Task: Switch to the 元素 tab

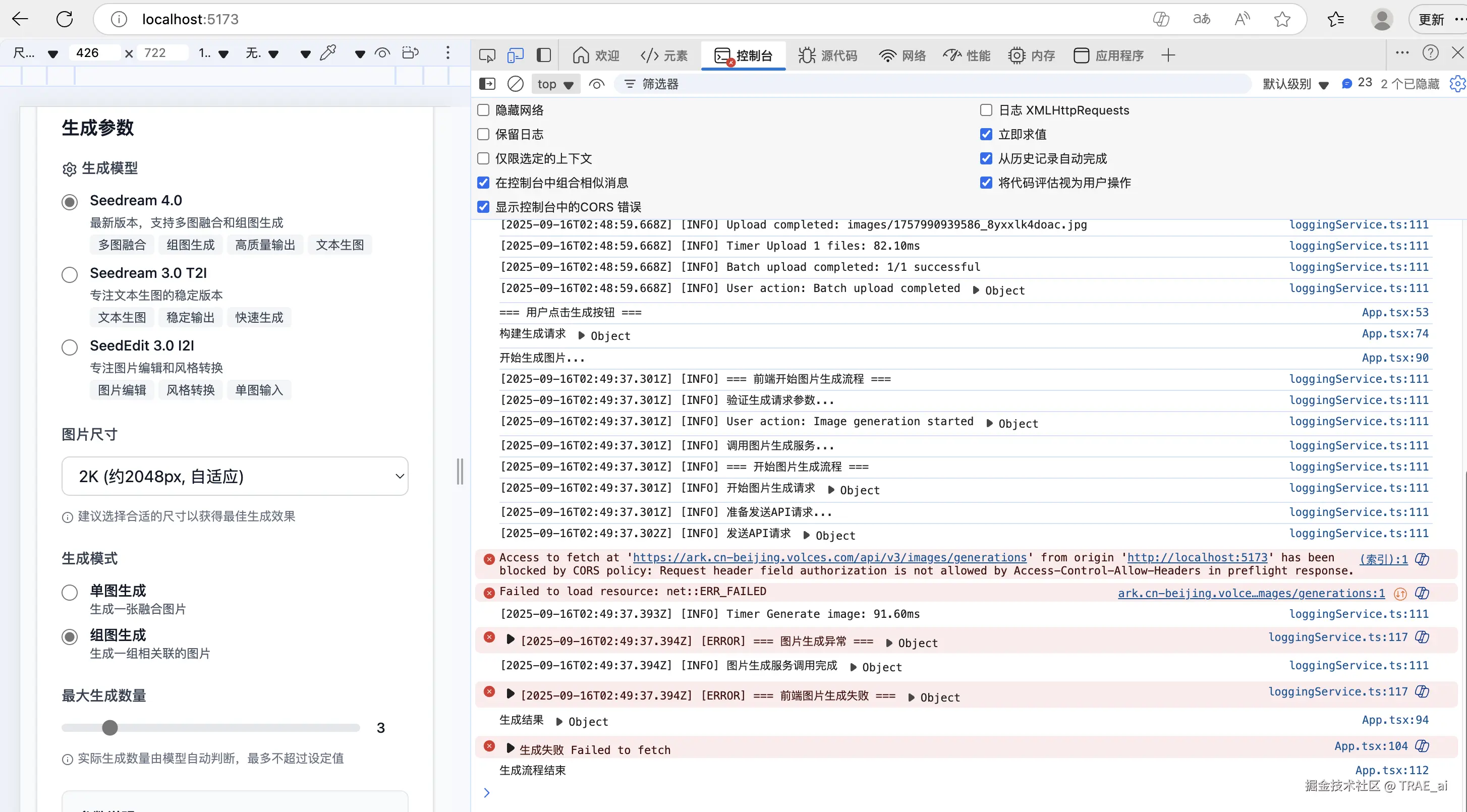Action: click(664, 55)
